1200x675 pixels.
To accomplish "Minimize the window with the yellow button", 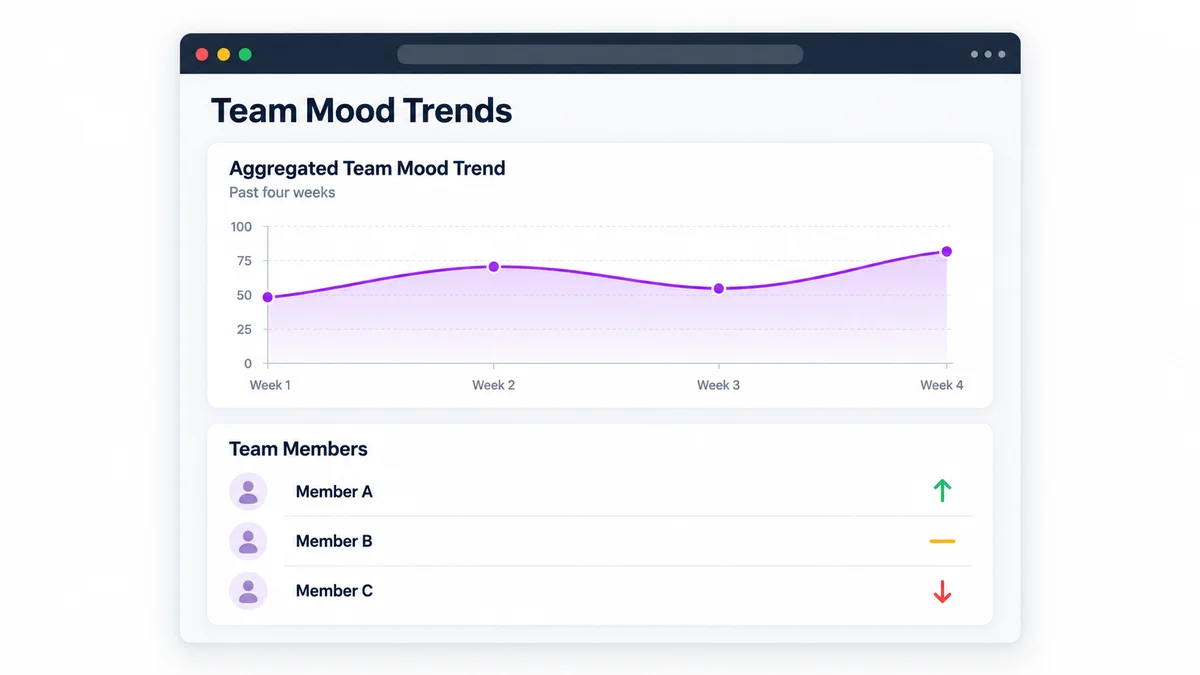I will [224, 54].
